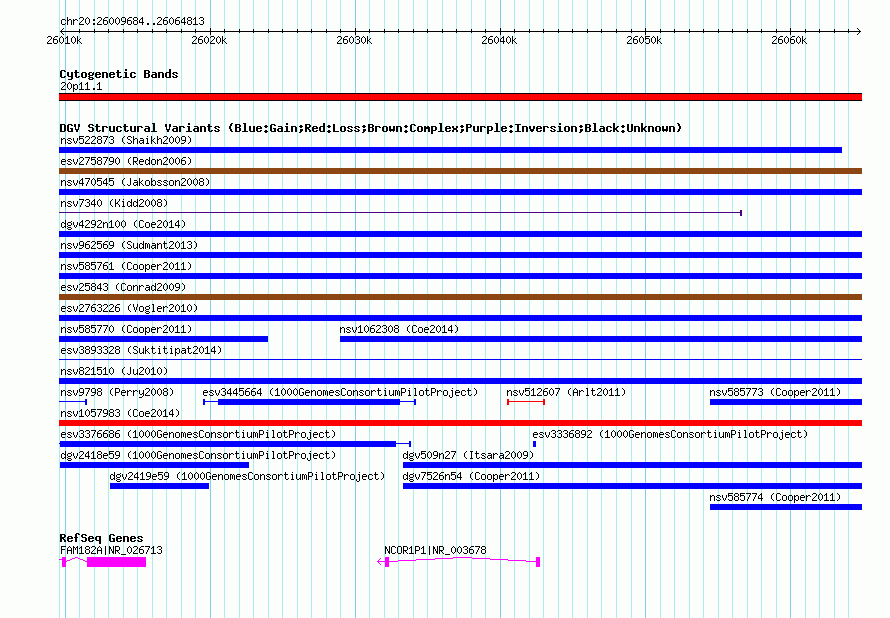Click the red nsv1057983 (Coe2014) loss bar
This screenshot has width=890, height=618.
point(461,423)
